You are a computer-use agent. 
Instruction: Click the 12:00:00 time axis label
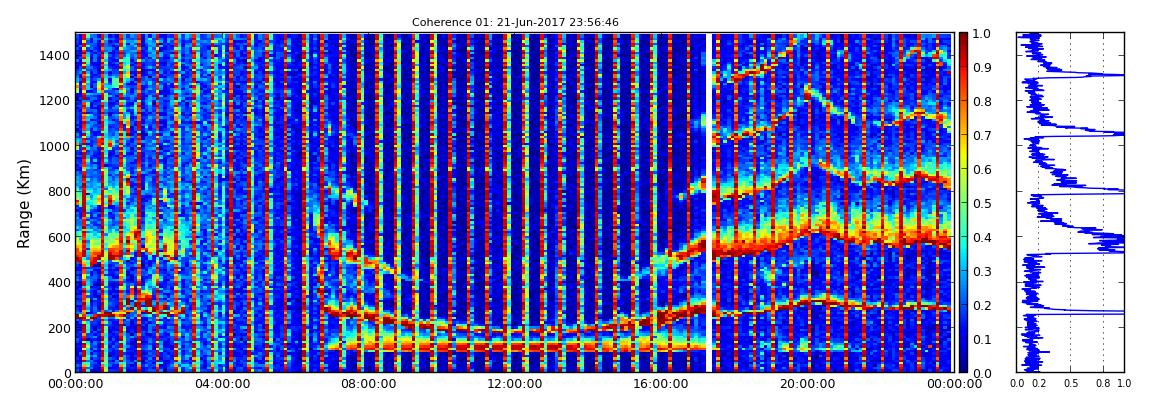tap(513, 384)
